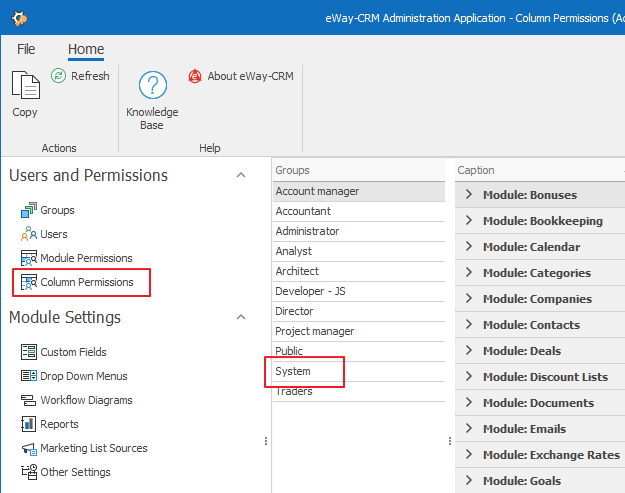
Task: Click the Groups column header
Action: pyautogui.click(x=359, y=170)
